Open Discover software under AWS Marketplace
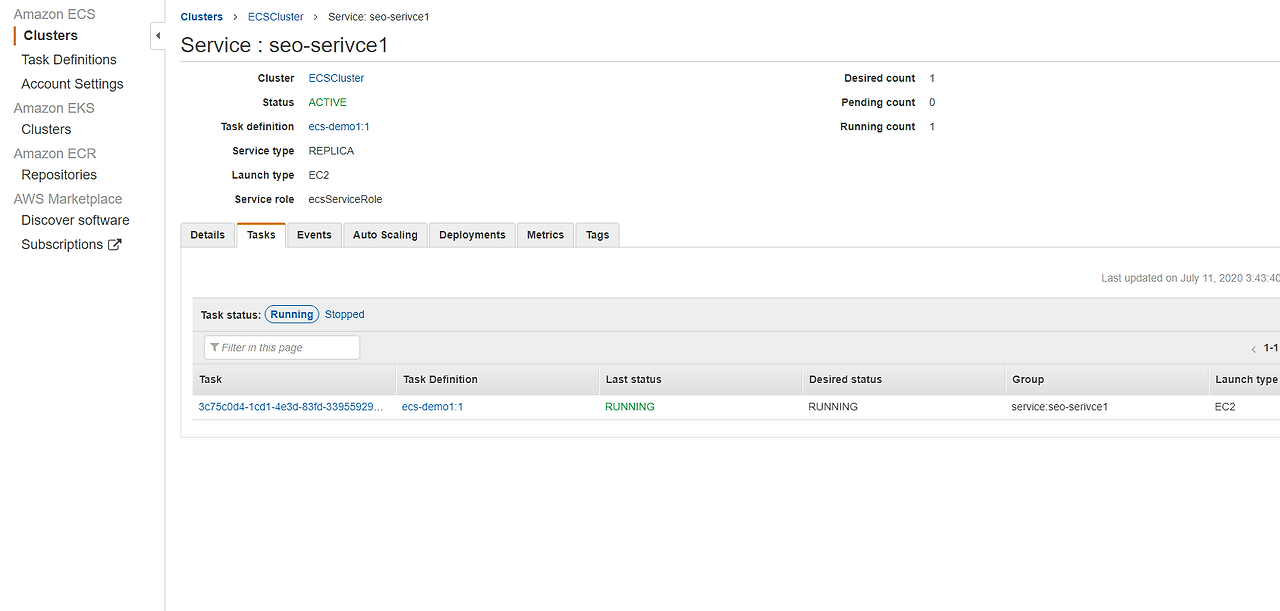Image resolution: width=1280 pixels, height=611 pixels. [x=75, y=220]
